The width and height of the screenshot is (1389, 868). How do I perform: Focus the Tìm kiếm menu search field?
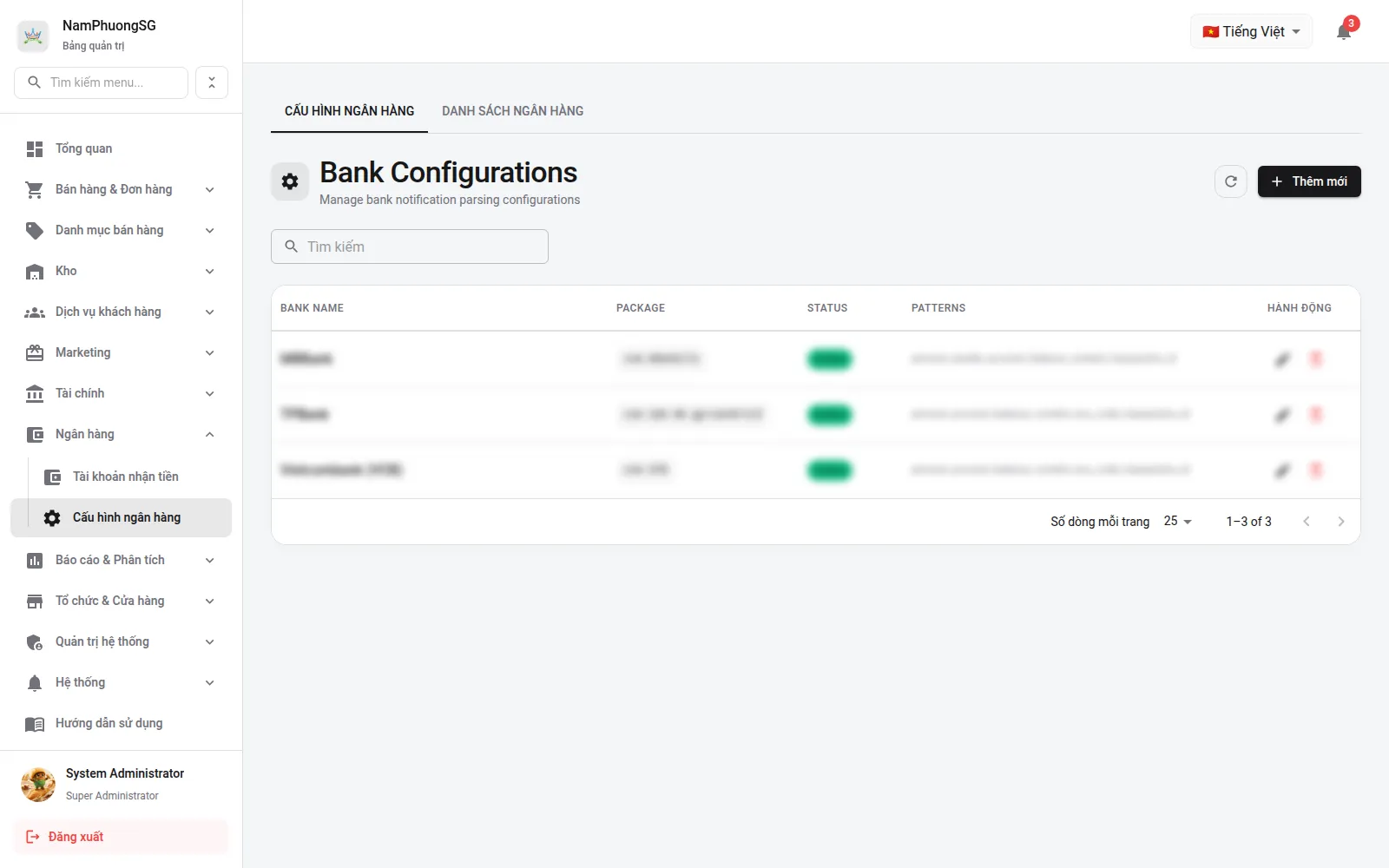coord(101,82)
